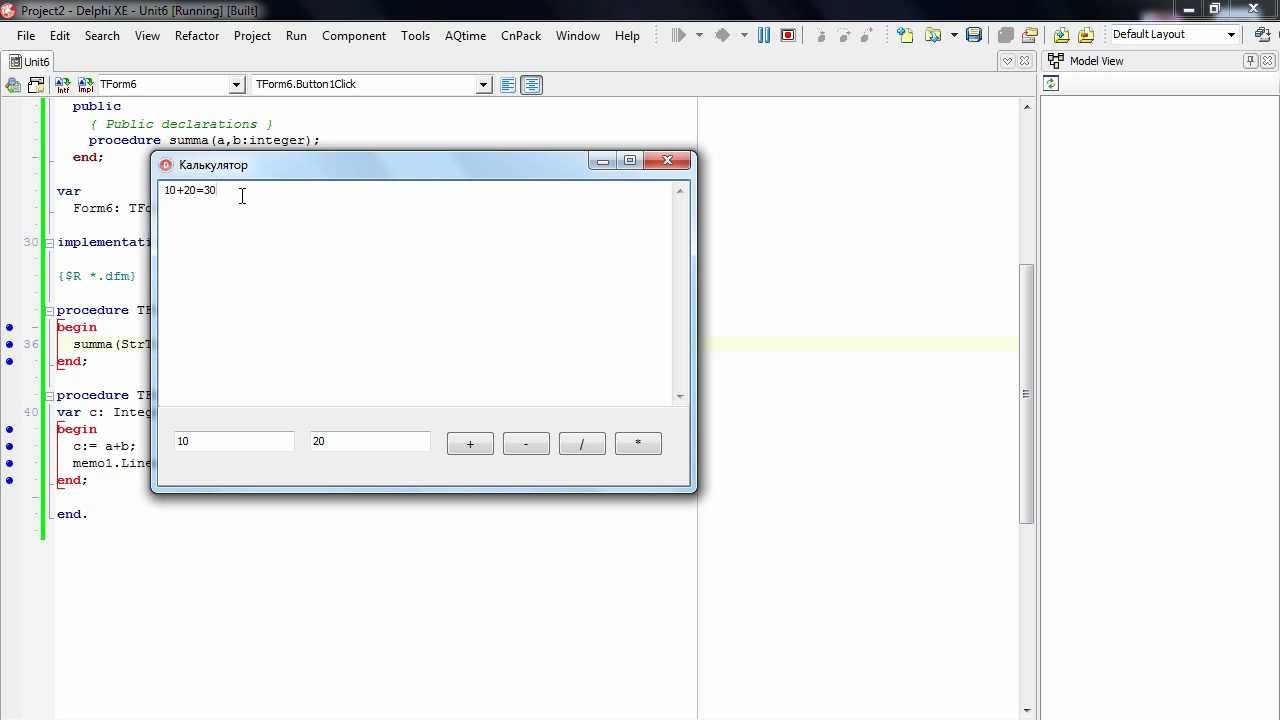
Task: Click the code editor vertical scrollbar thumb
Action: pos(1026,394)
